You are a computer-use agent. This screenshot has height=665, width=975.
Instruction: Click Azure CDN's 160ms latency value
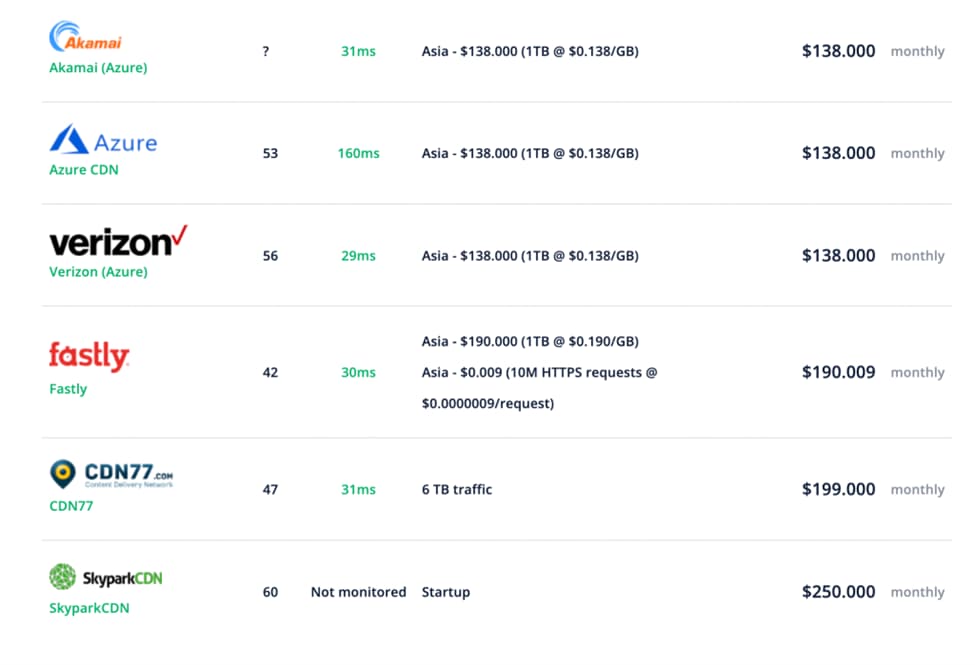coord(358,153)
